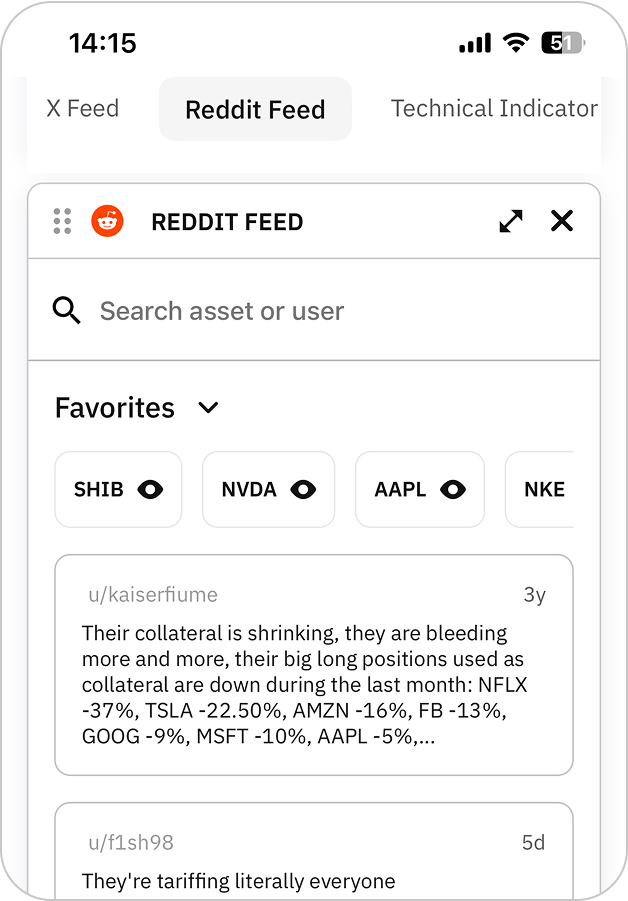Expand the Reddit Feed panel fullscreen
628x901 pixels.
[511, 221]
